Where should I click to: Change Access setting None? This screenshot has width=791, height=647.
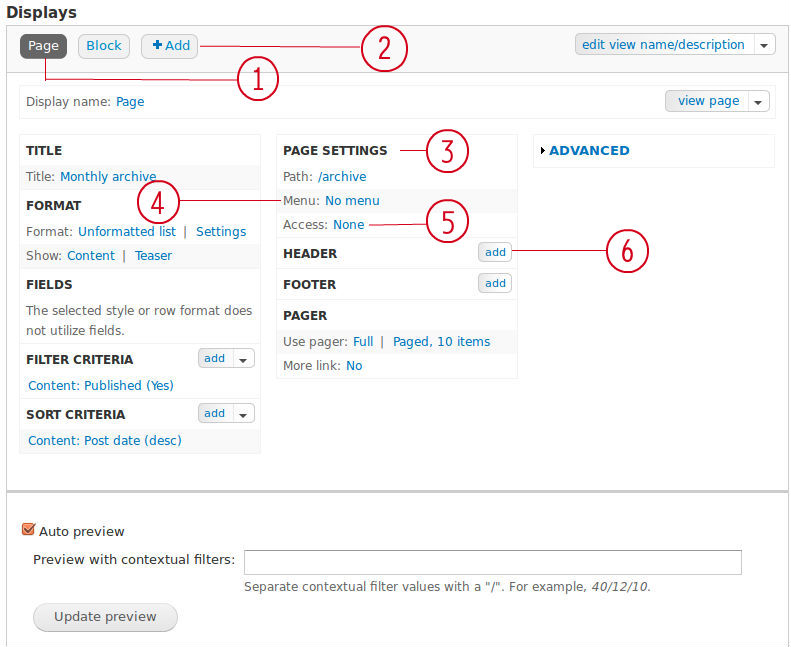[x=349, y=224]
